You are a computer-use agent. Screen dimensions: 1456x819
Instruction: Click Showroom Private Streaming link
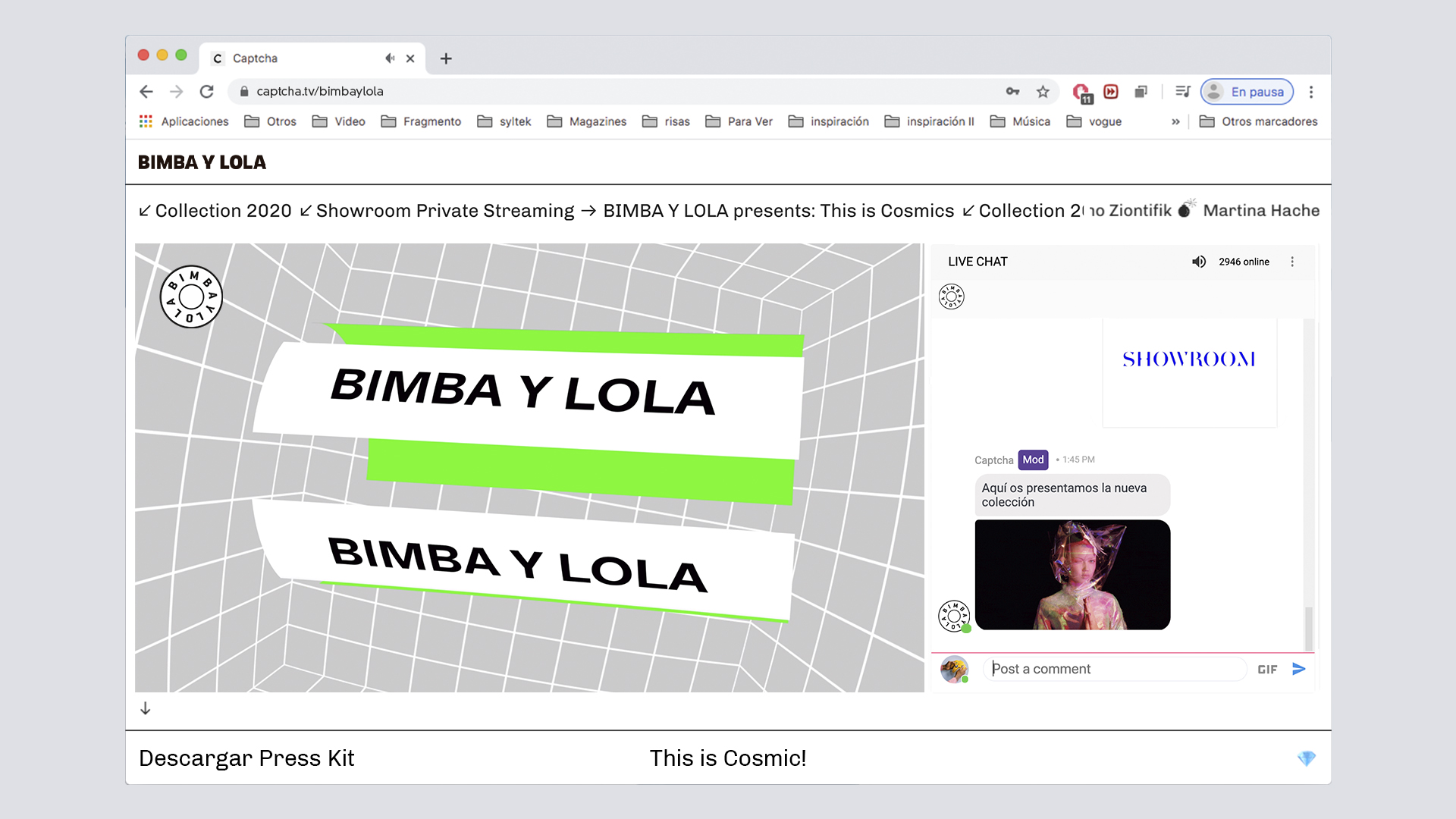(x=445, y=211)
